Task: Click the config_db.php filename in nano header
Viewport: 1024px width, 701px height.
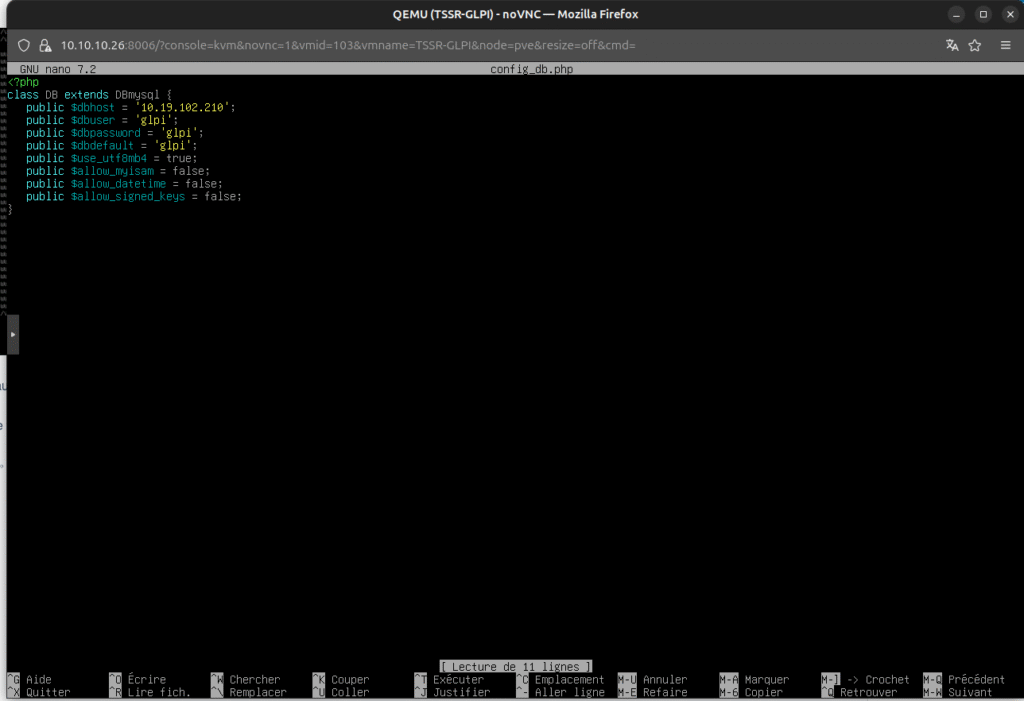Action: pyautogui.click(x=531, y=69)
